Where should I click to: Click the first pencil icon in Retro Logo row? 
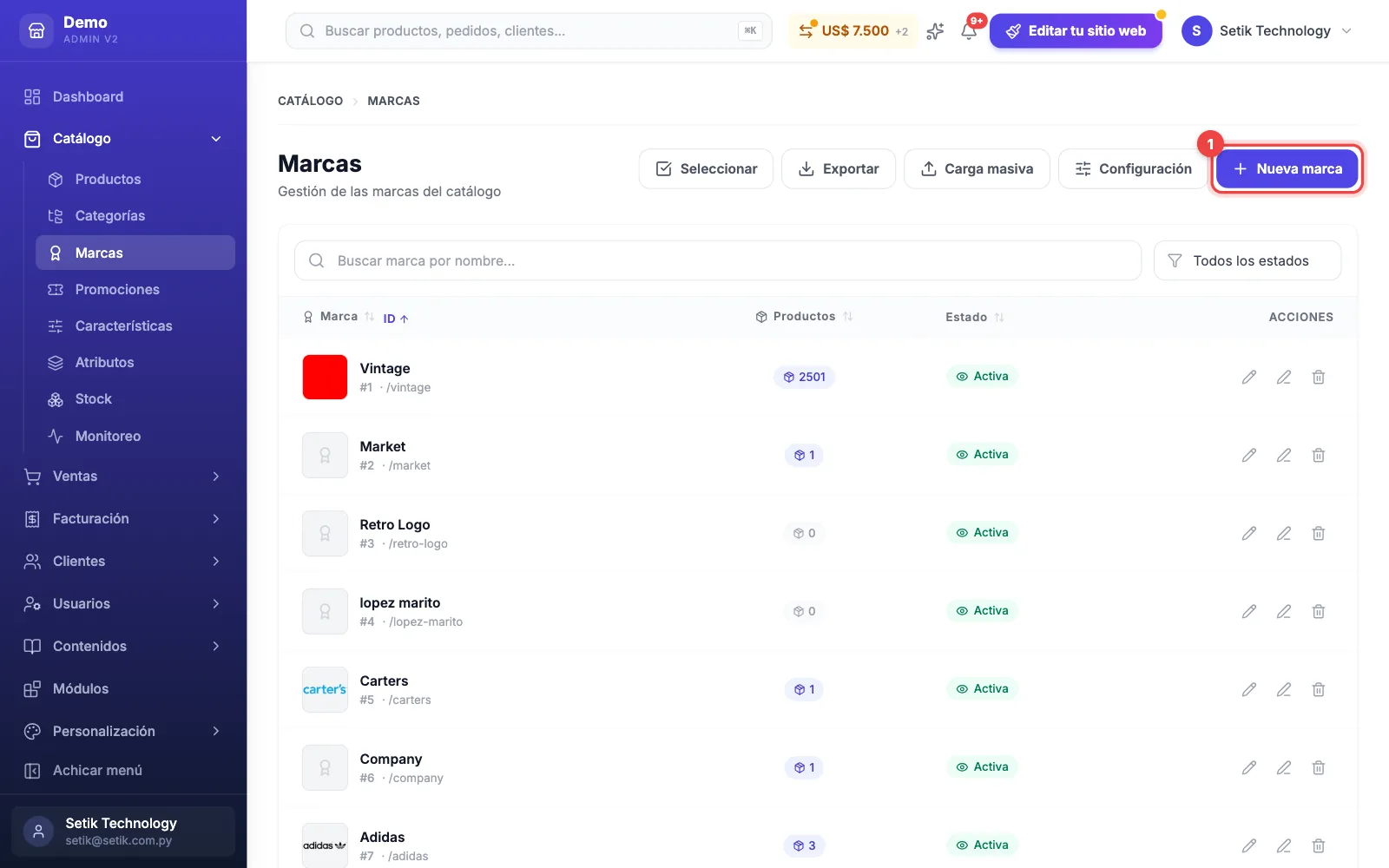pyautogui.click(x=1248, y=533)
